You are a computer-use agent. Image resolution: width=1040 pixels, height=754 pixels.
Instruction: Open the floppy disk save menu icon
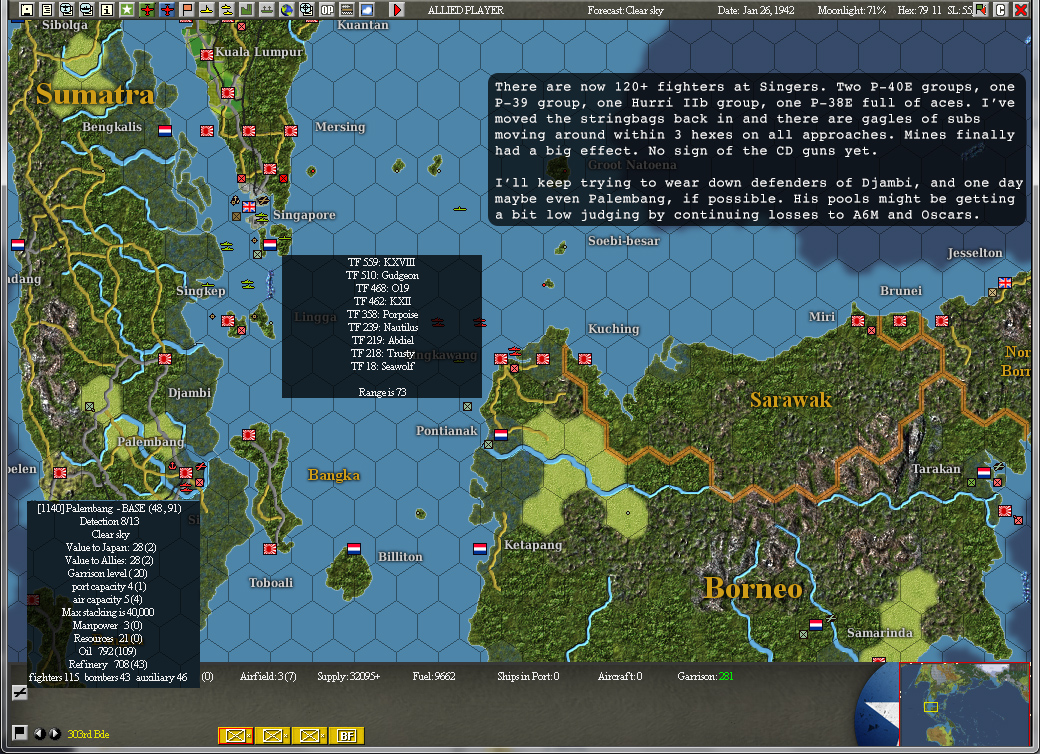27,9
